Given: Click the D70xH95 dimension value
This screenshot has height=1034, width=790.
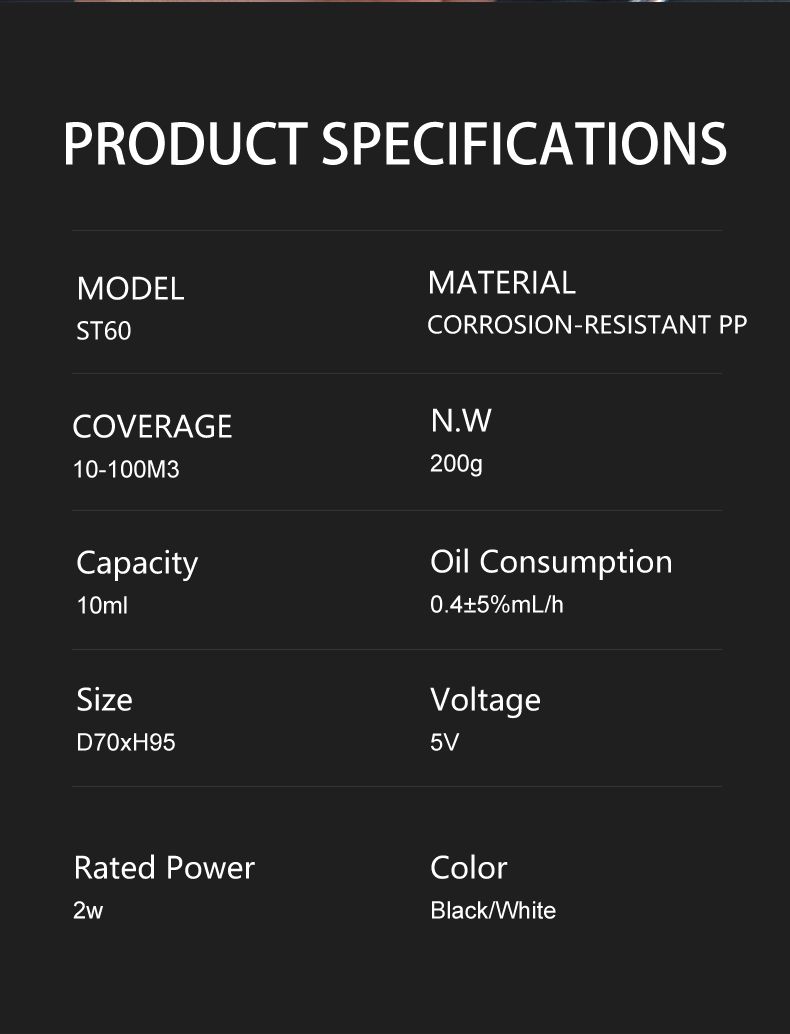Looking at the screenshot, I should 126,743.
